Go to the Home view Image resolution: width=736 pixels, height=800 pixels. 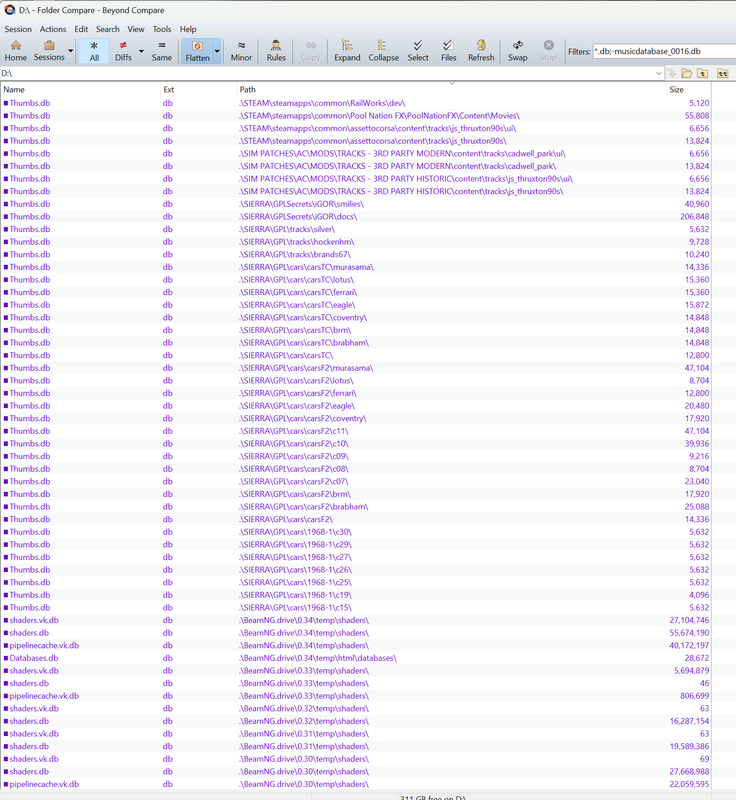(16, 51)
